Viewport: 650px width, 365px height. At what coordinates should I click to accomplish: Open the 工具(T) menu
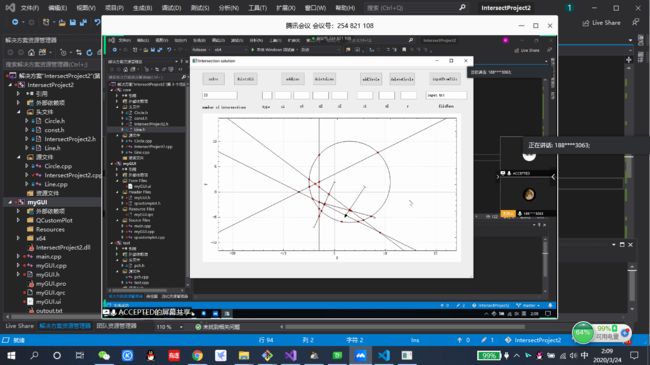click(257, 8)
